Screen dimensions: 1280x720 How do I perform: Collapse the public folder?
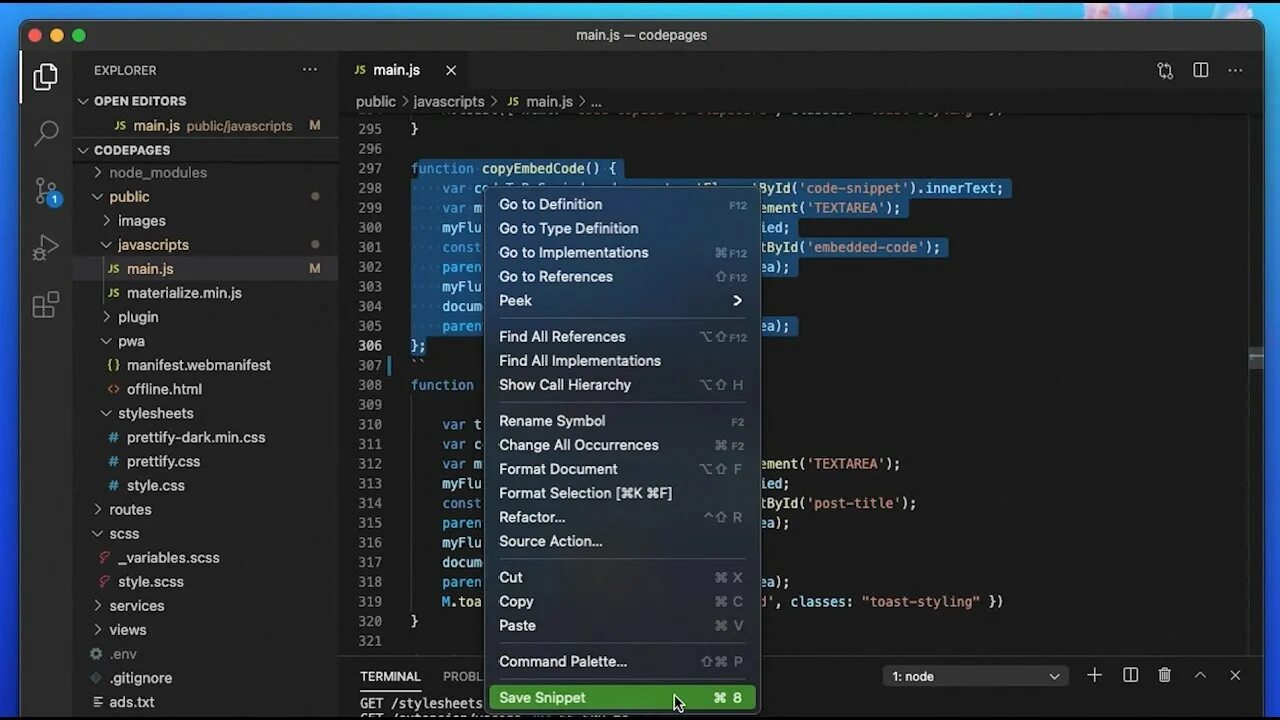point(129,197)
